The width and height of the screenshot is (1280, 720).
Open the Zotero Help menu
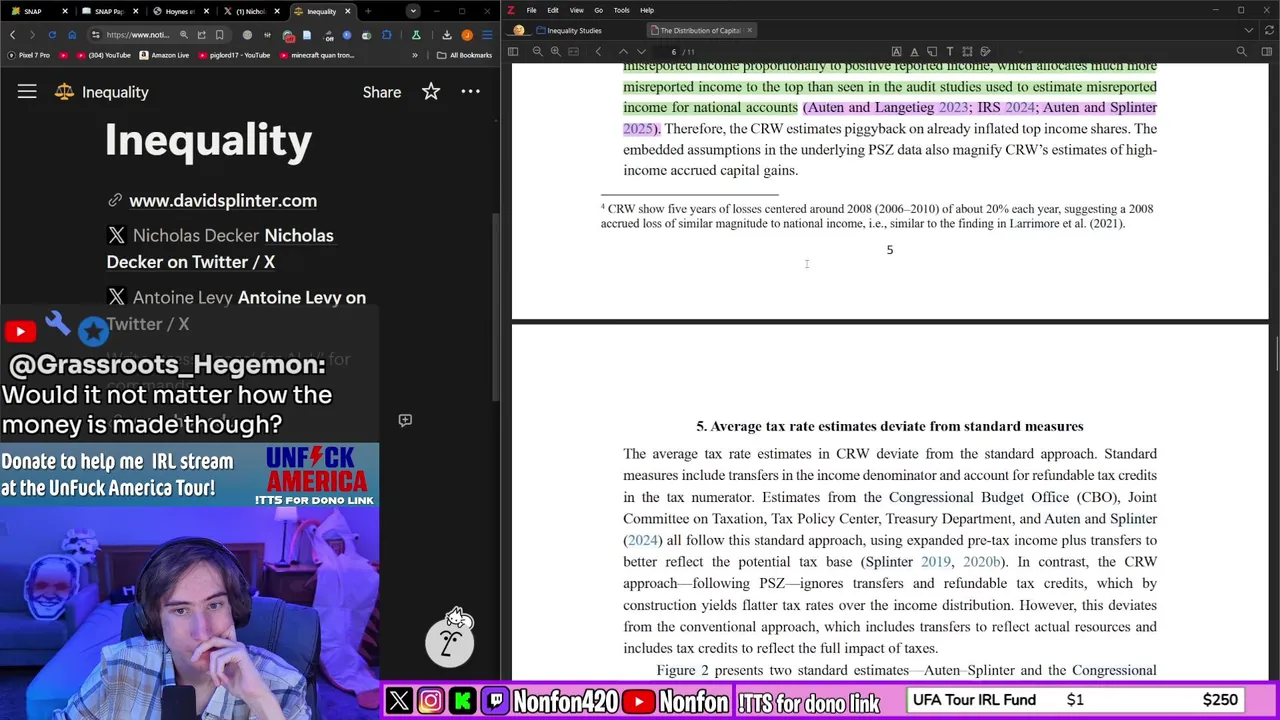pos(647,10)
